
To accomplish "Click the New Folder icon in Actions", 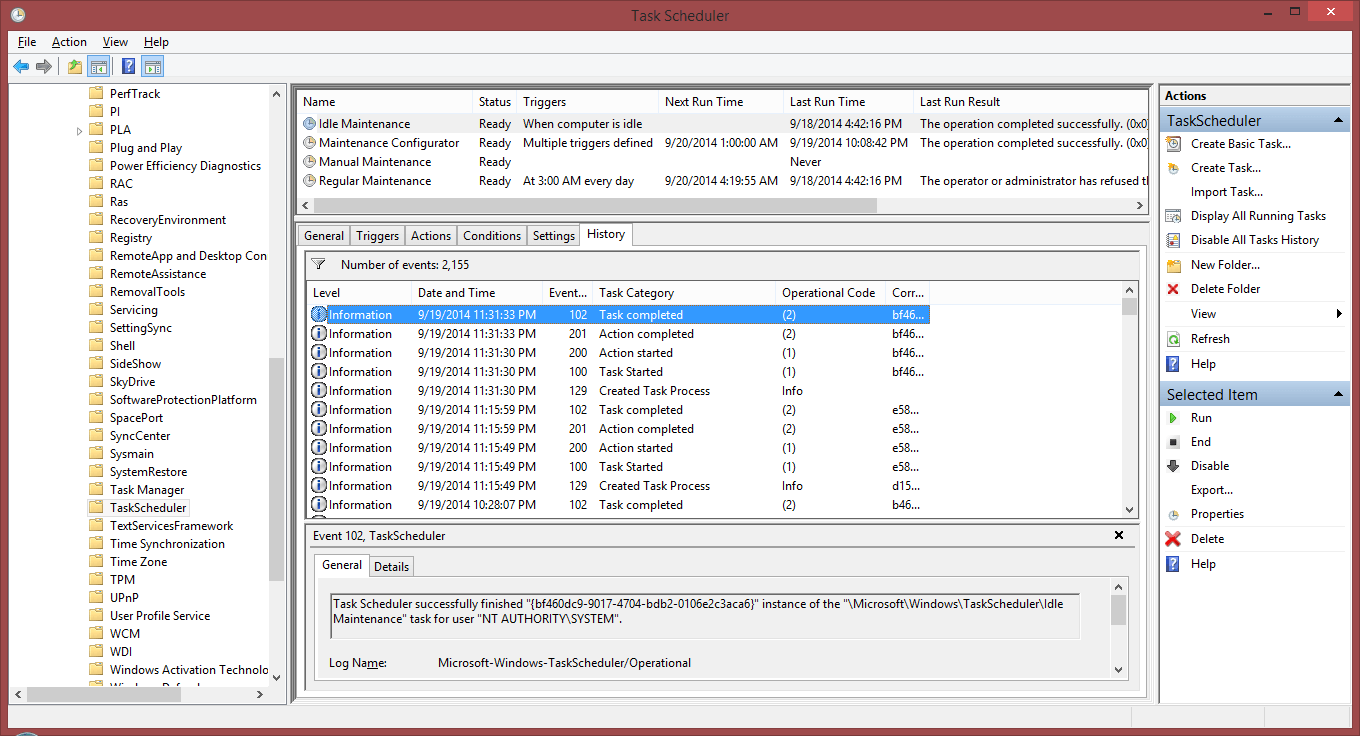I will coord(1173,265).
